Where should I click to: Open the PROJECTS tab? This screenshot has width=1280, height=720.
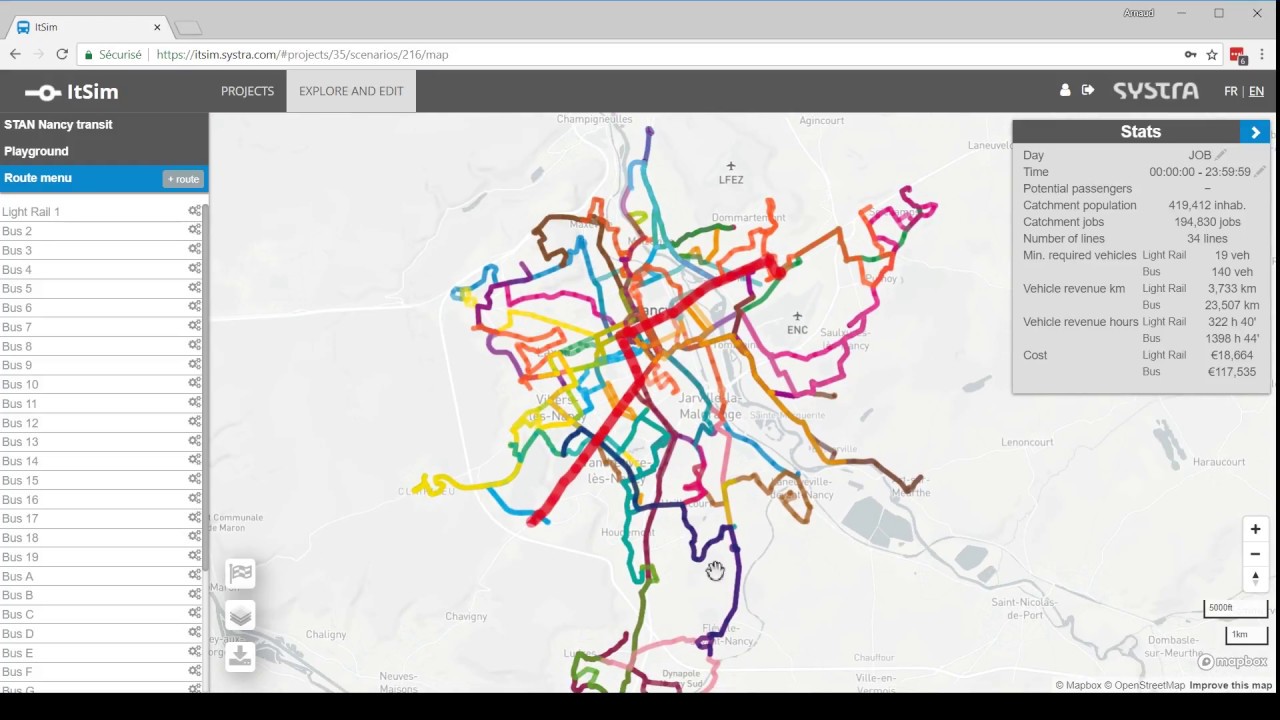click(x=247, y=91)
